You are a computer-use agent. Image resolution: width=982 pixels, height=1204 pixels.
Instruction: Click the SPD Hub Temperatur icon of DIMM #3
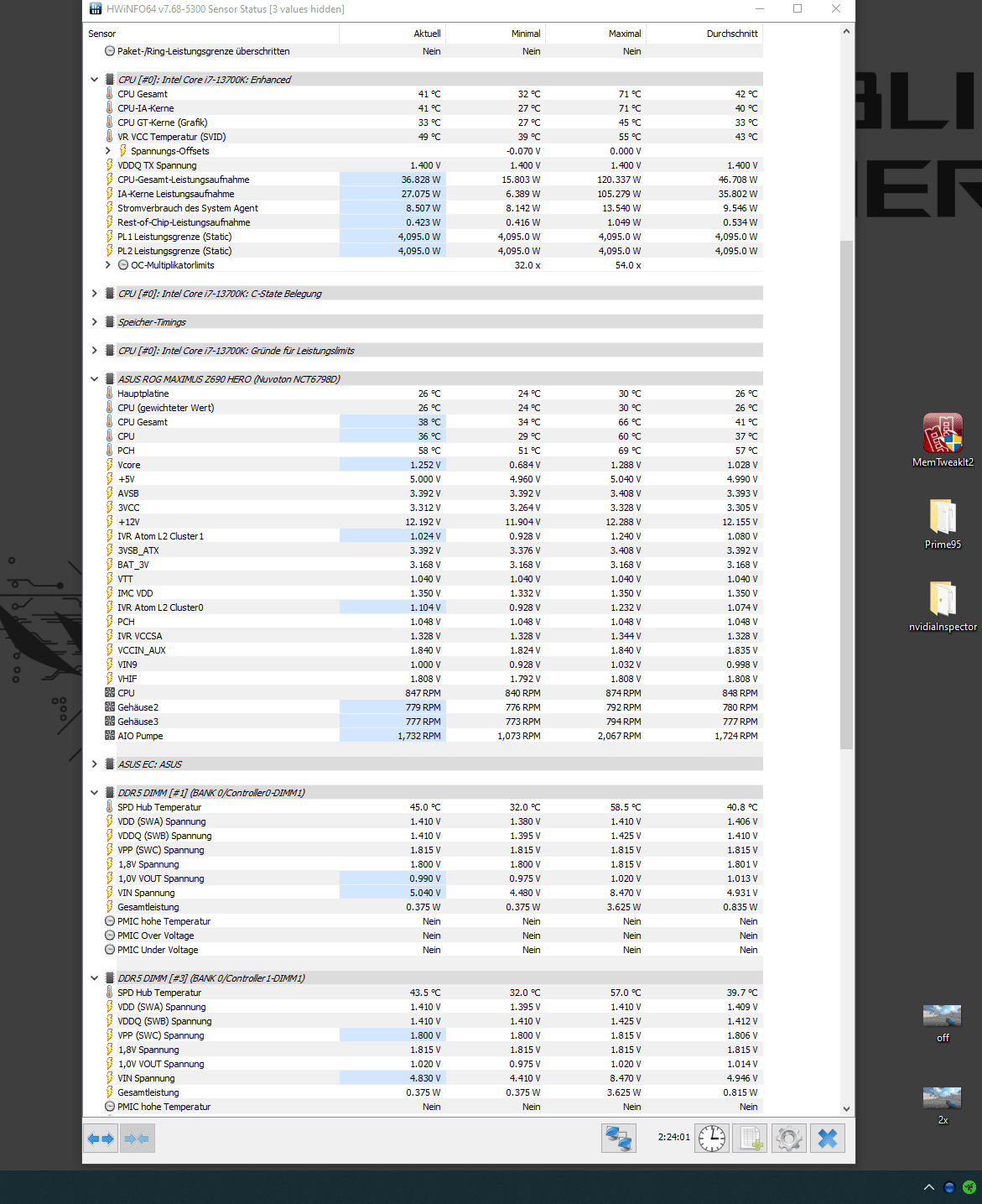(110, 993)
